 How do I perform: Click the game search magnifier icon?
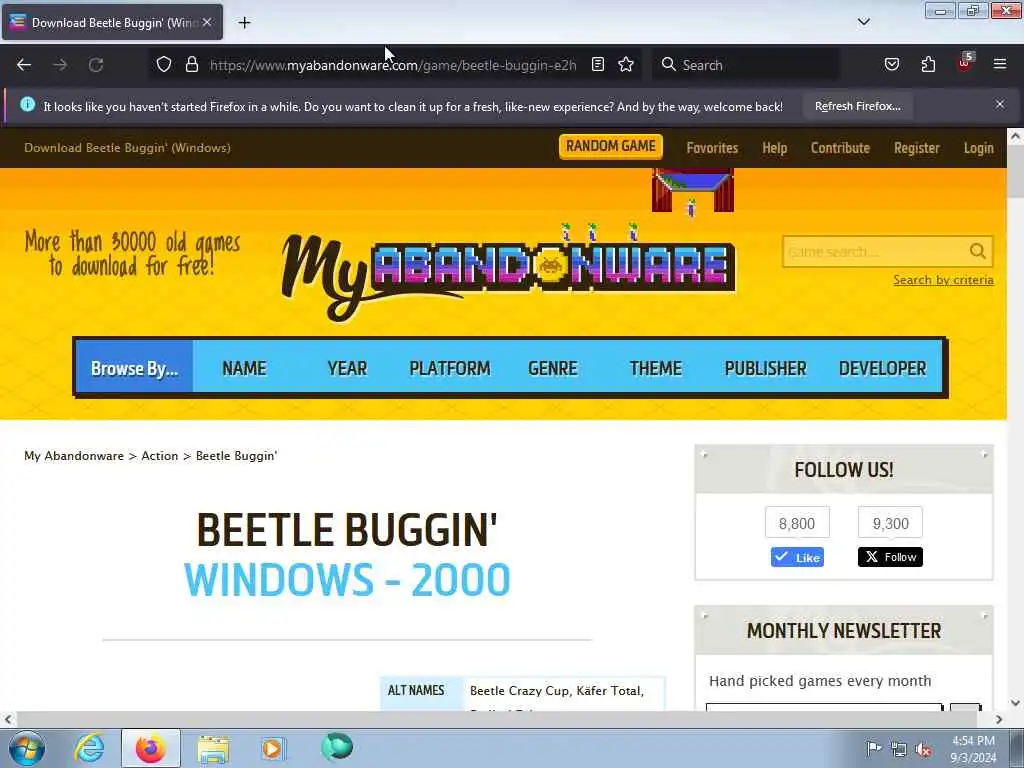coord(978,251)
